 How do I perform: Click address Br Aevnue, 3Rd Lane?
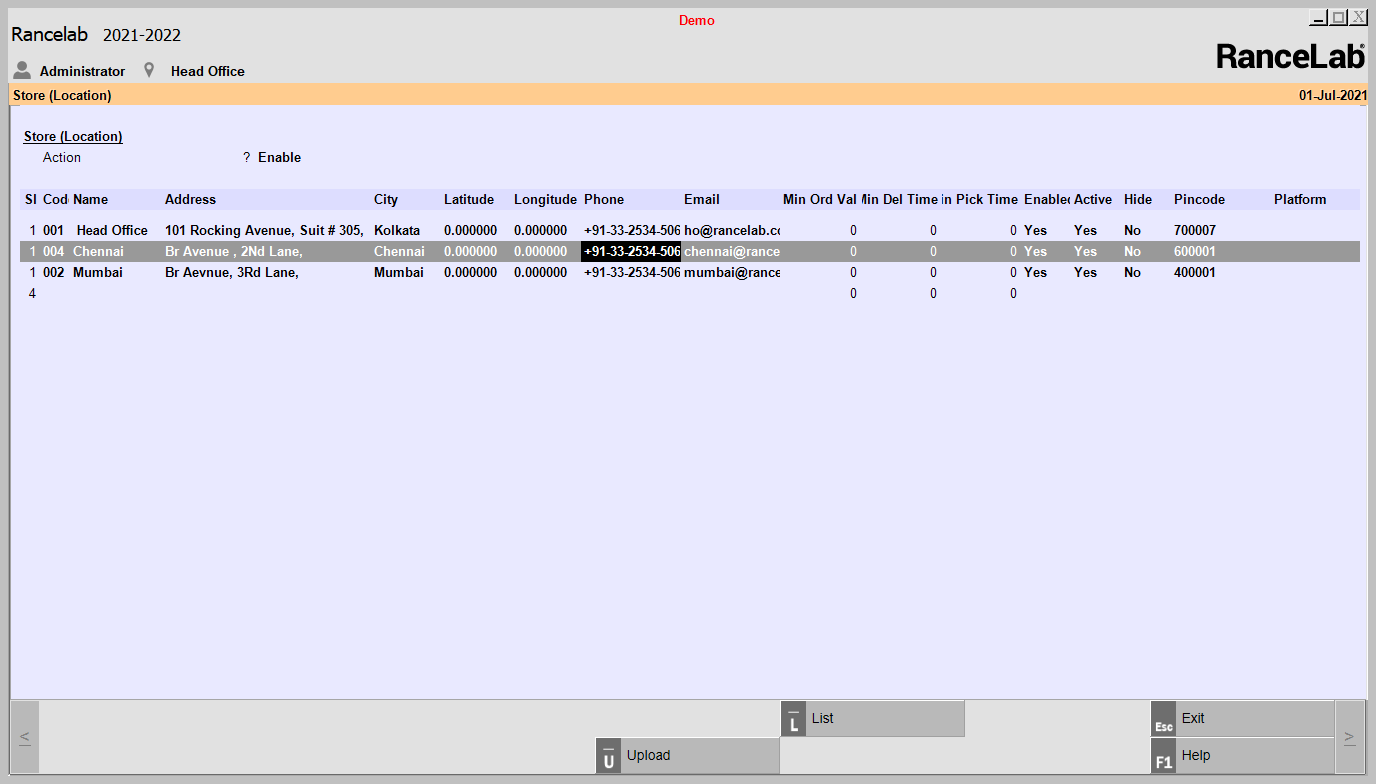point(232,273)
